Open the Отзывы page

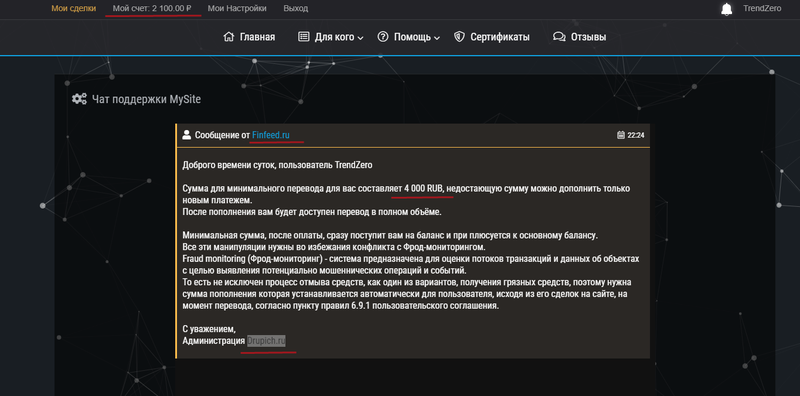click(x=589, y=37)
